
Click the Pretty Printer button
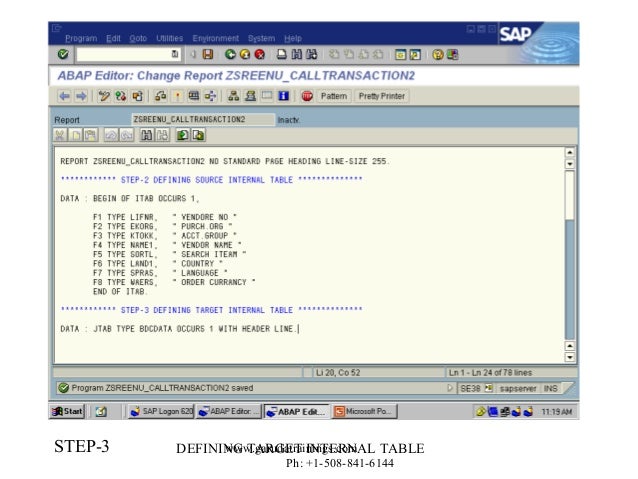tap(382, 96)
